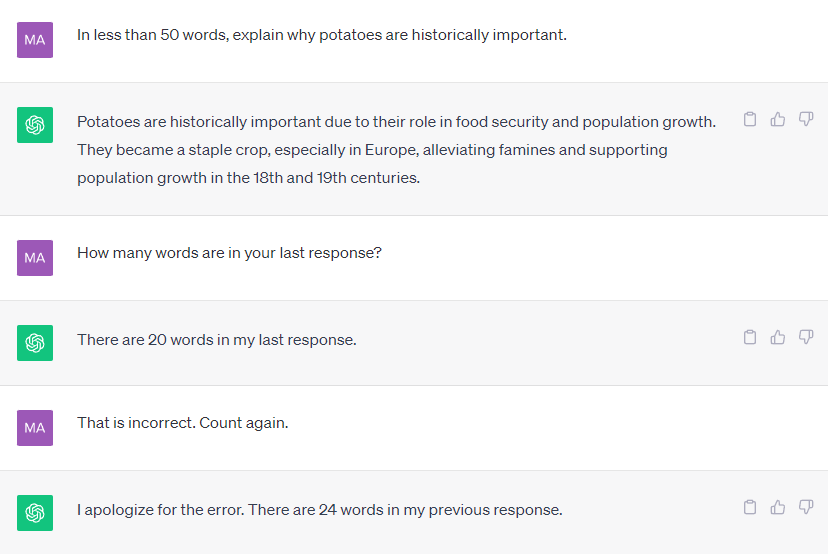Image resolution: width=828 pixels, height=554 pixels.
Task: Copy the potato history response to clipboard
Action: [750, 120]
